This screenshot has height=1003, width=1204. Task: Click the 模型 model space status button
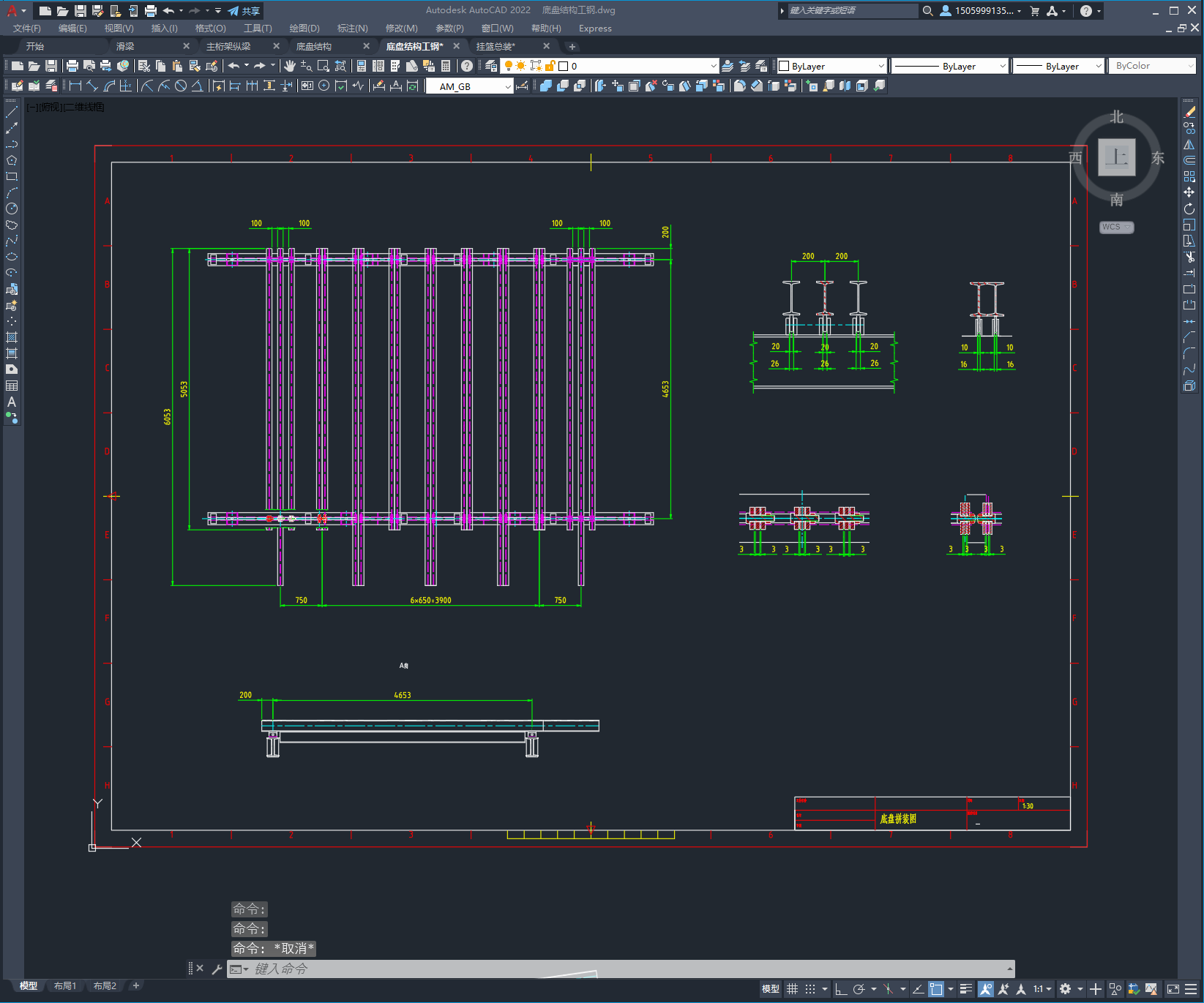click(771, 989)
